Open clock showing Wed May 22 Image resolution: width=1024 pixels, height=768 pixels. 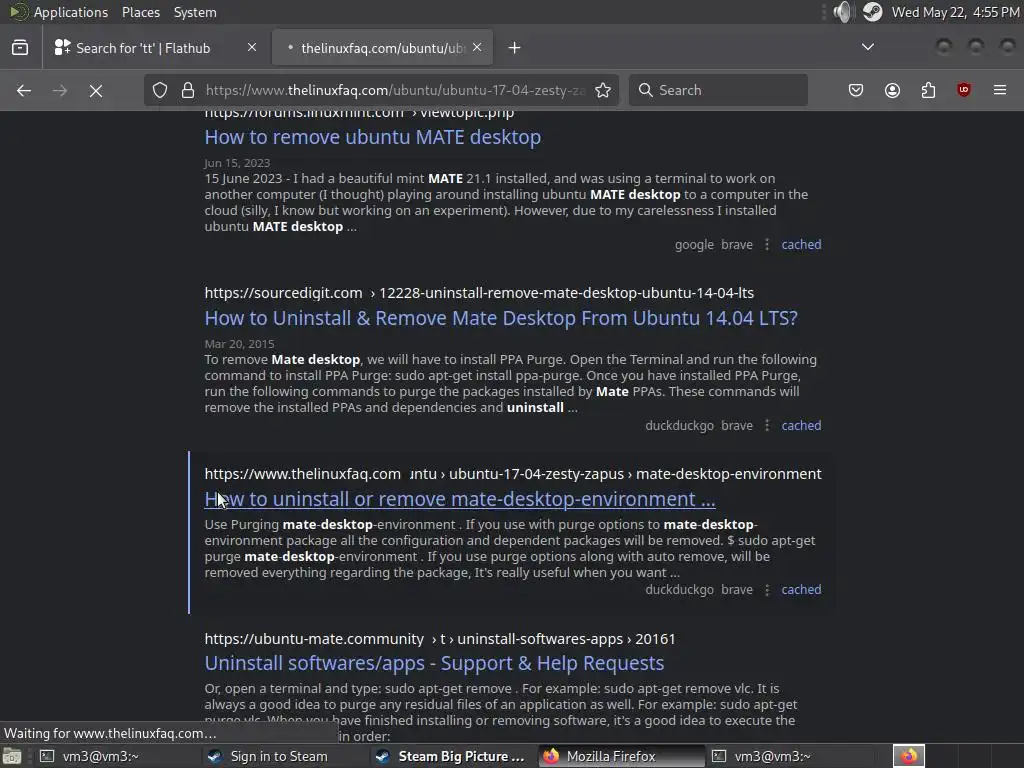[955, 12]
